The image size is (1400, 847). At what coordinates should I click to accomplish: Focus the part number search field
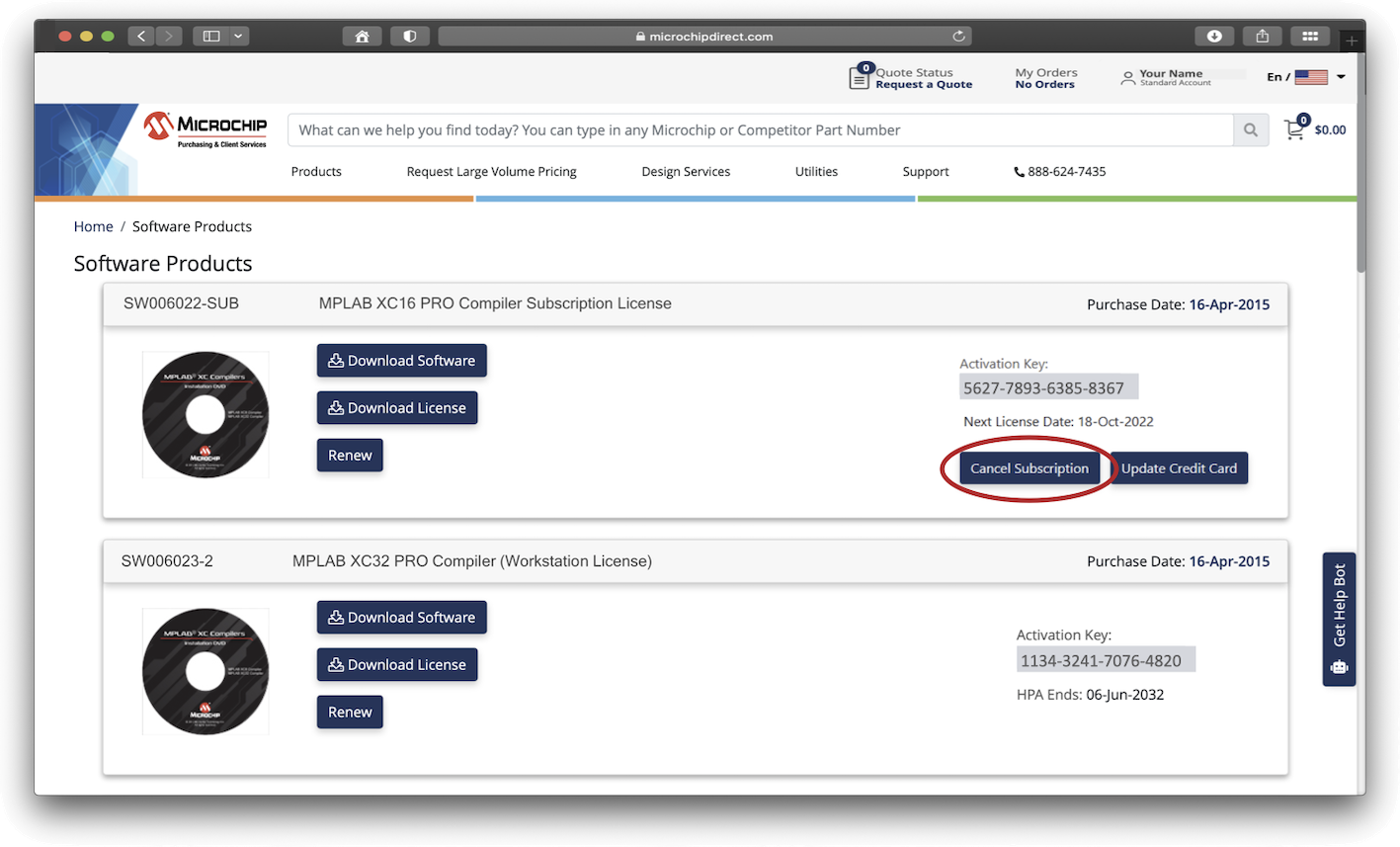point(760,130)
